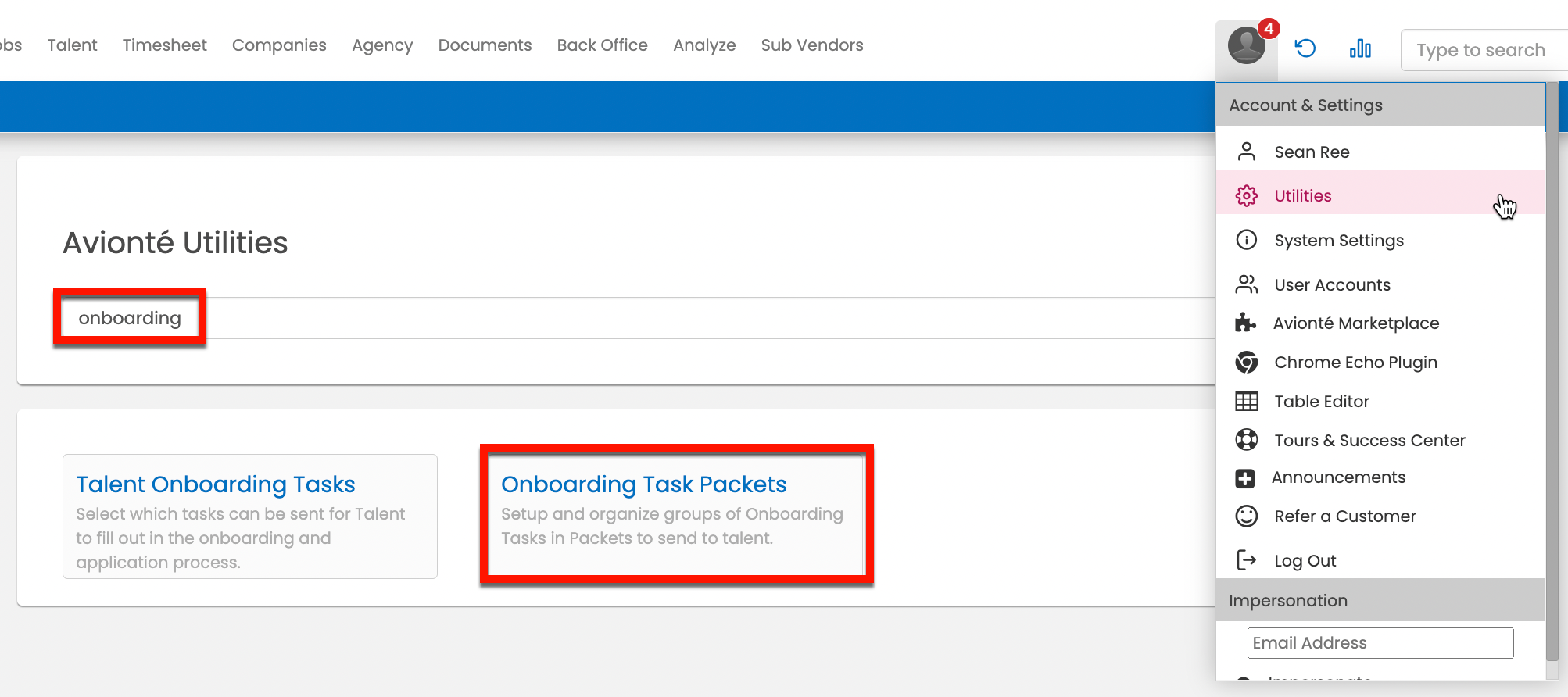This screenshot has height=697, width=1568.
Task: Click the Impersonation section header
Action: pos(1380,600)
